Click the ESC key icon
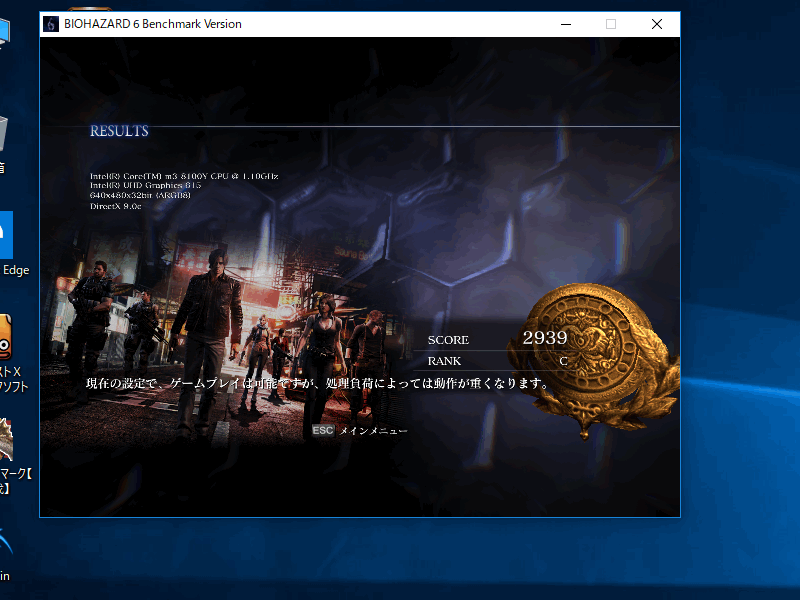 coord(322,430)
